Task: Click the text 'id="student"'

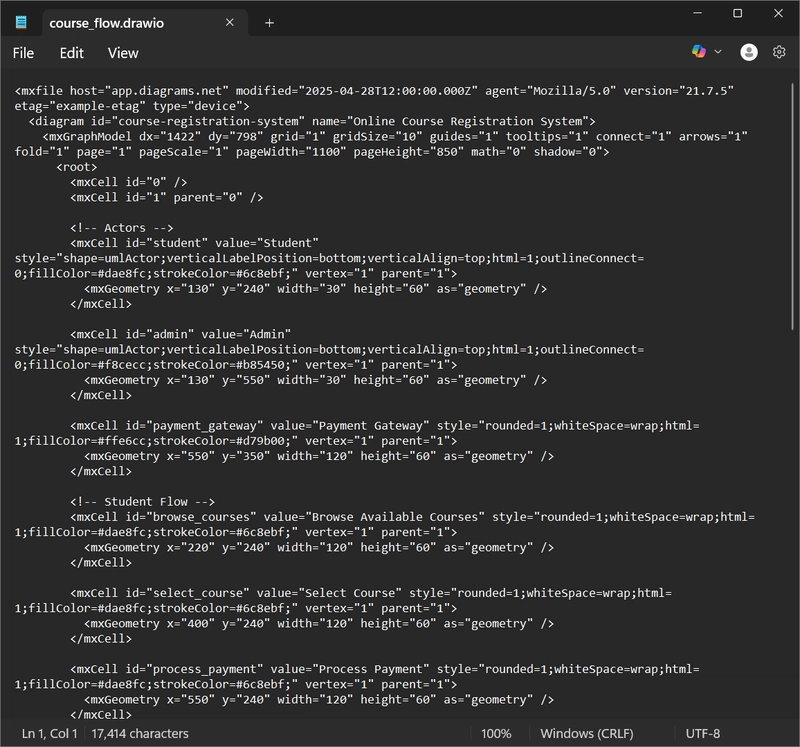Action: pyautogui.click(x=166, y=243)
